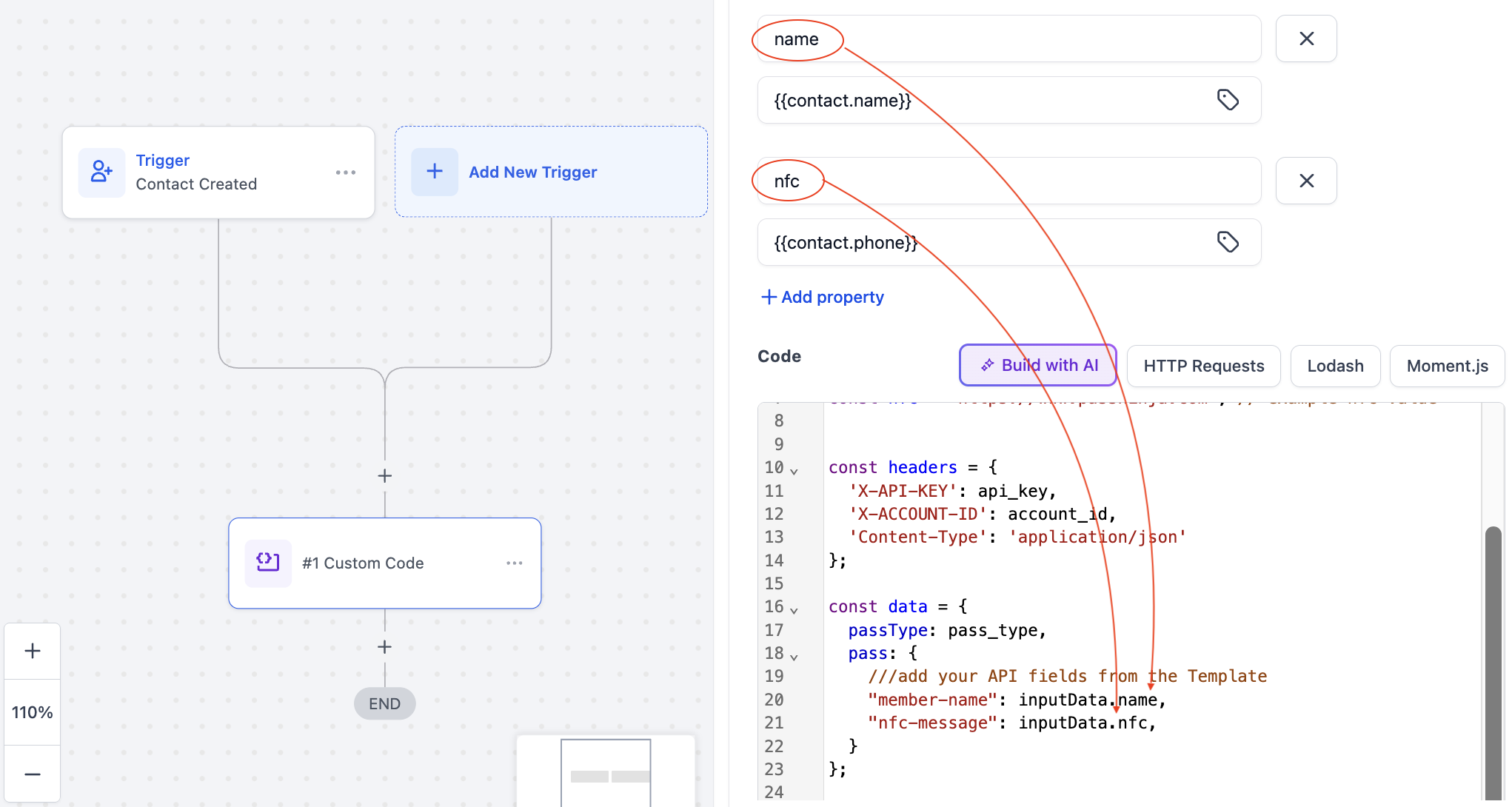Collapse code fold at line 16
The height and width of the screenshot is (807, 1512).
pyautogui.click(x=794, y=609)
